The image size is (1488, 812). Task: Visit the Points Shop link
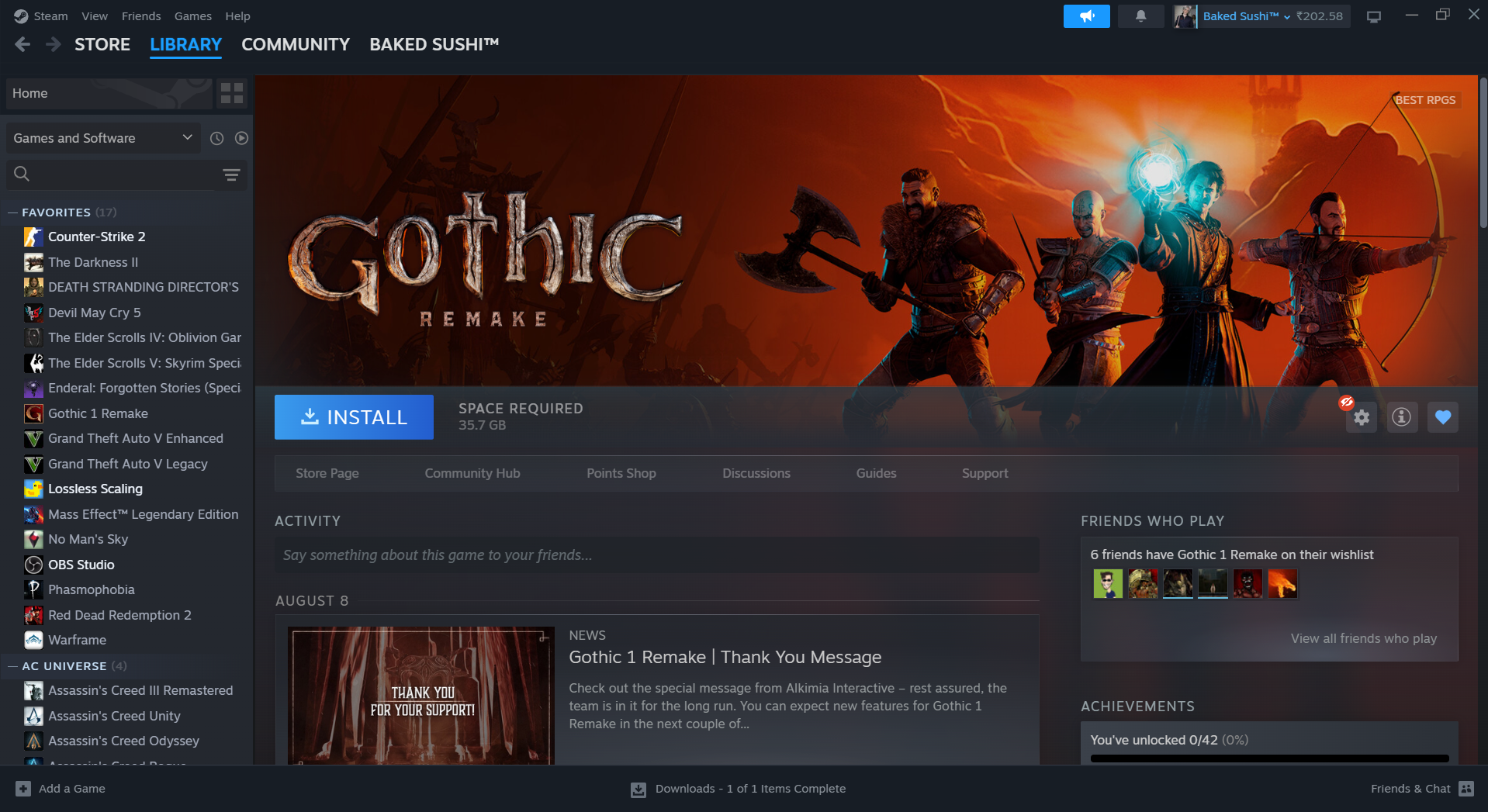621,473
